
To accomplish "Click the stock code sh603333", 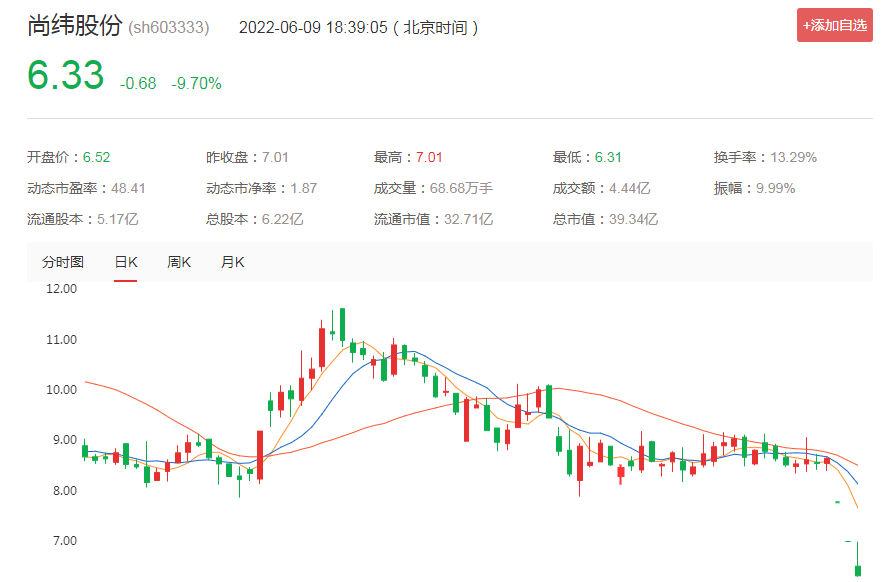I will pyautogui.click(x=169, y=27).
